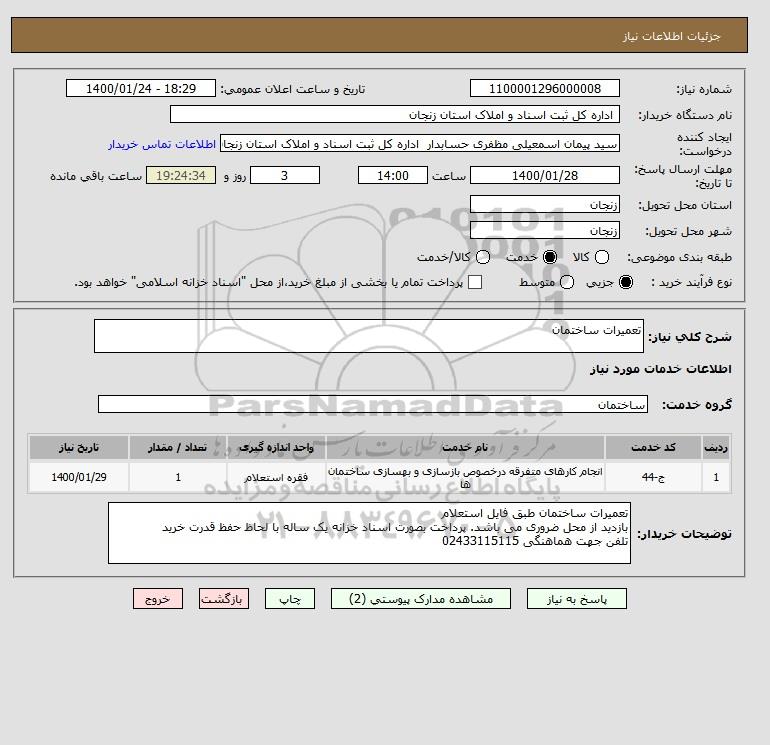Click the need date cell 1400/01/29
The height and width of the screenshot is (745, 770).
click(x=79, y=477)
